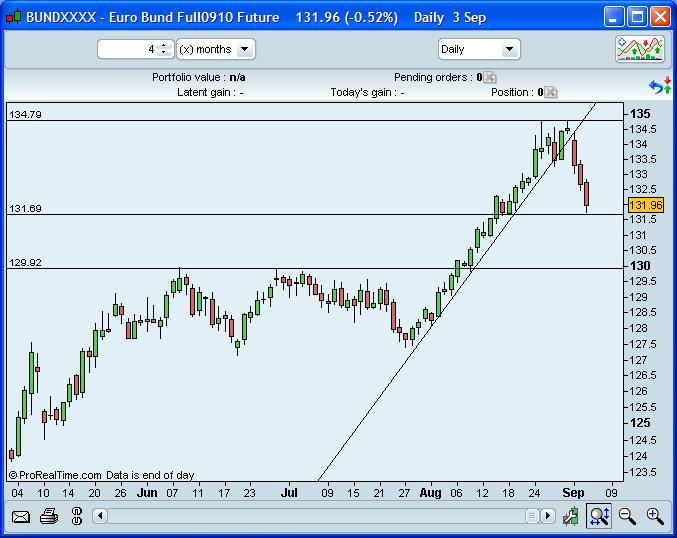This screenshot has height=538, width=677.
Task: Click the Jun label on the date axis
Action: [x=147, y=493]
